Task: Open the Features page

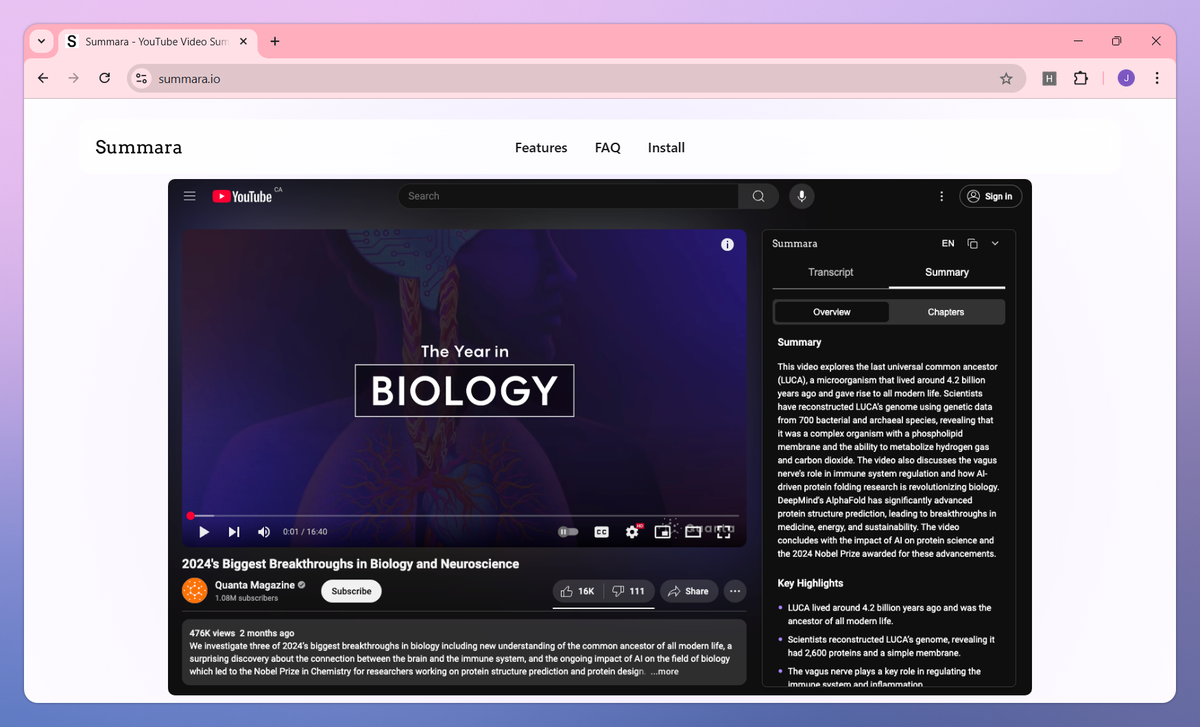Action: (541, 148)
